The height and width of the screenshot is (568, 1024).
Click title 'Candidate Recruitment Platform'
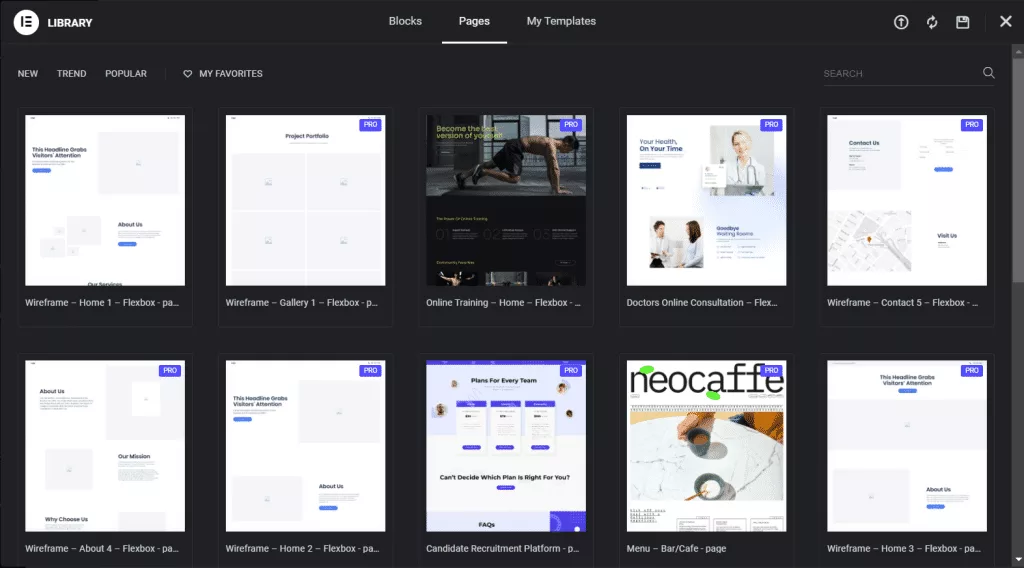503,548
